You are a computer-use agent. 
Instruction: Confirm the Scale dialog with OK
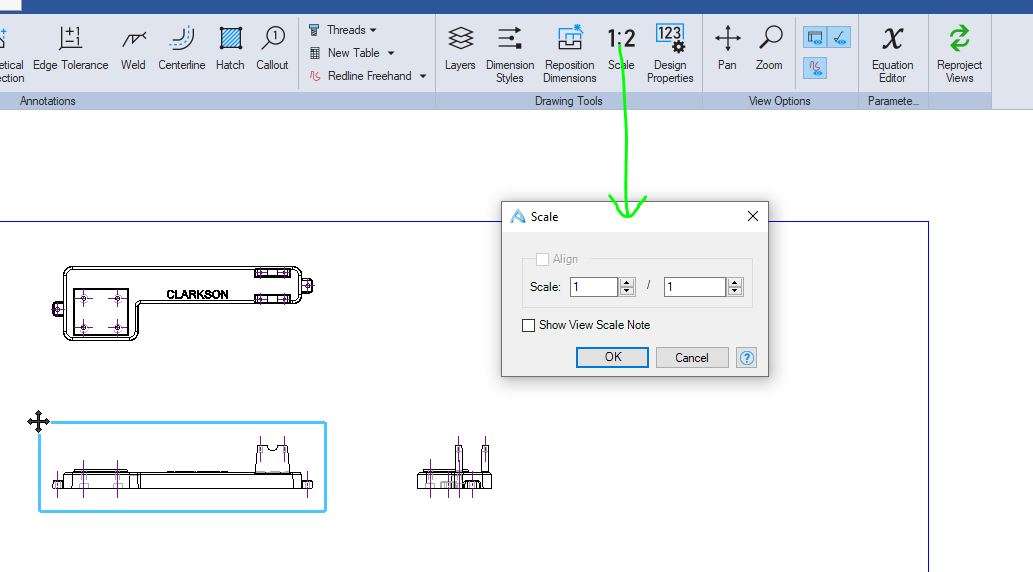(x=613, y=357)
